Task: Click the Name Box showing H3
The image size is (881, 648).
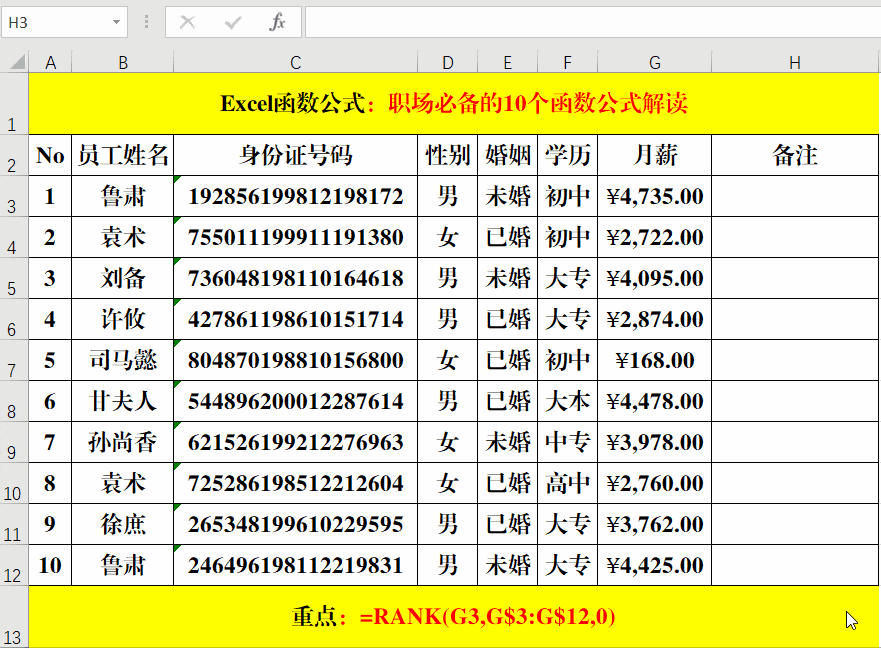Action: (x=50, y=22)
